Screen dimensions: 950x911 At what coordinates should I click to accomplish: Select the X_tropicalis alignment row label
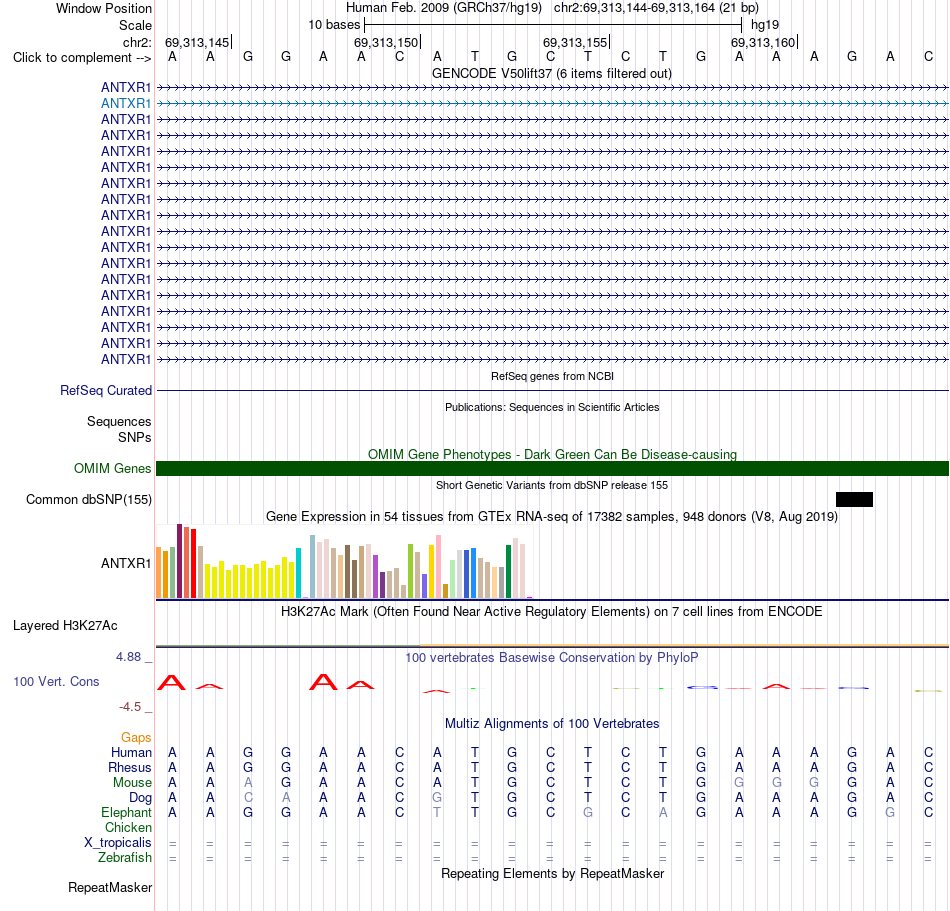coord(118,843)
